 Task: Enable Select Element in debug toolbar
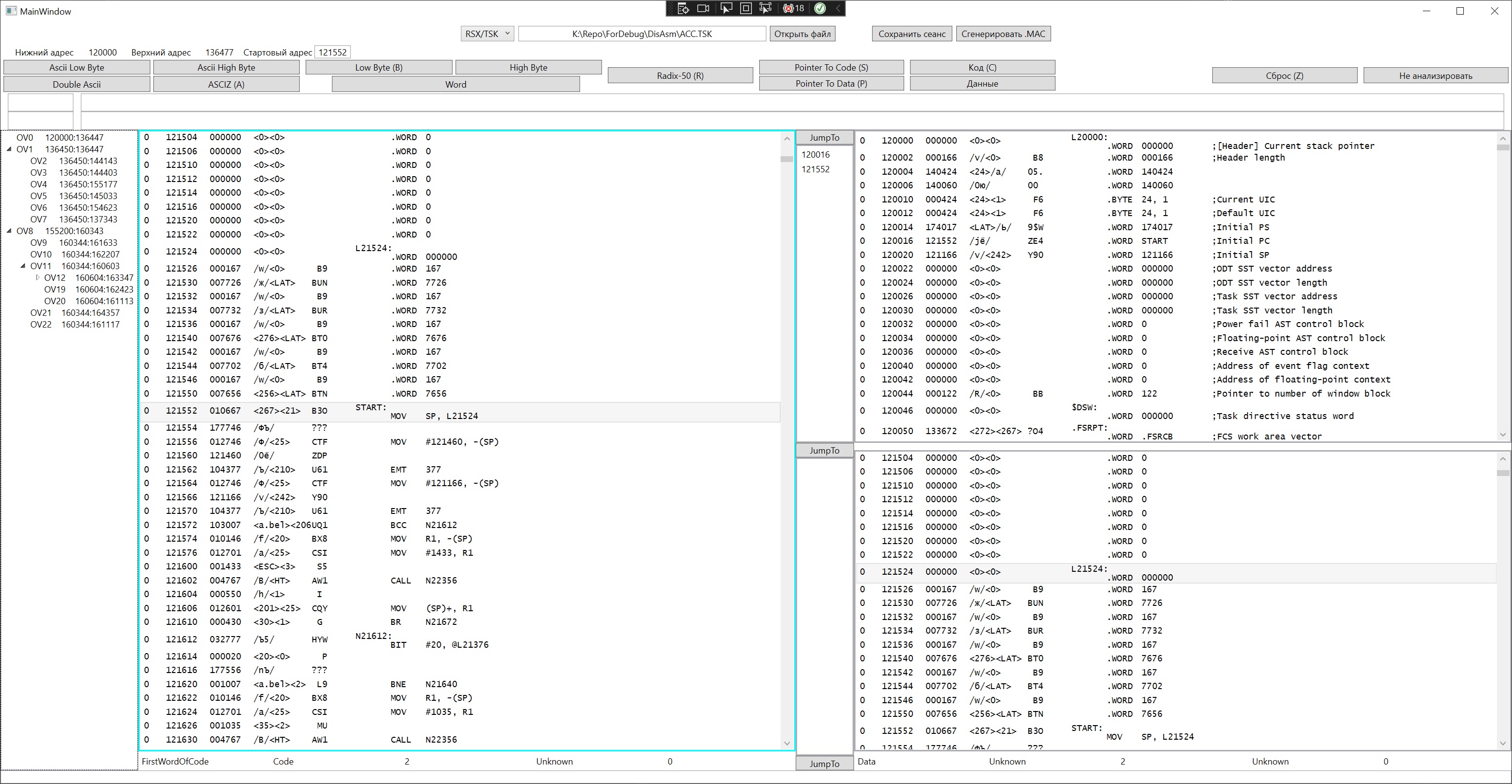726,8
